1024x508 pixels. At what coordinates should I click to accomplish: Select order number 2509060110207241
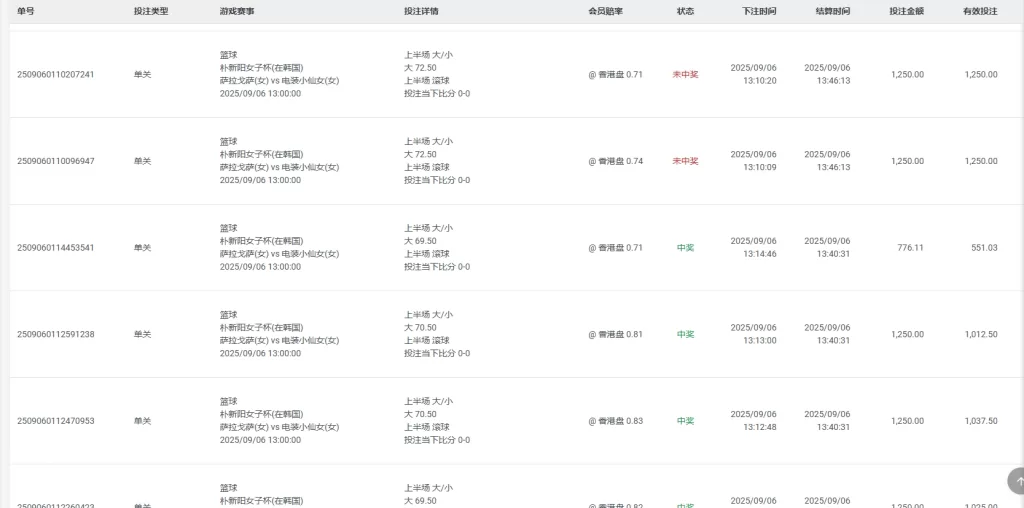pos(56,74)
